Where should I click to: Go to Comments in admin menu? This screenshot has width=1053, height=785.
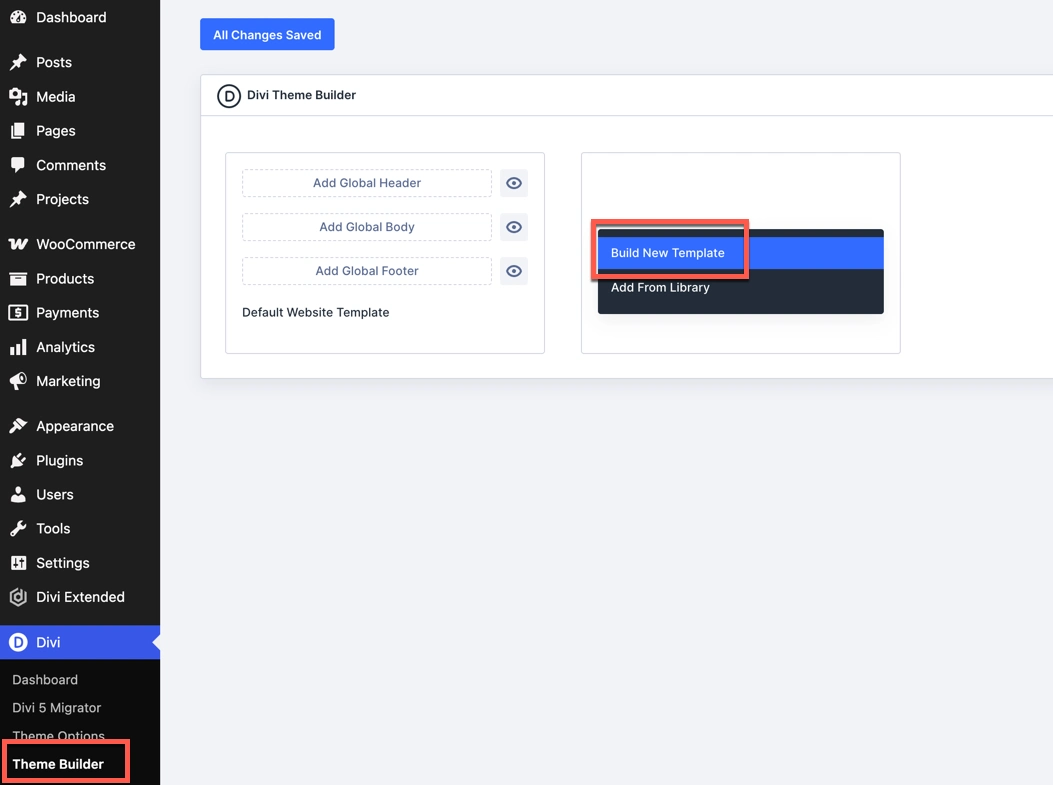[80, 165]
